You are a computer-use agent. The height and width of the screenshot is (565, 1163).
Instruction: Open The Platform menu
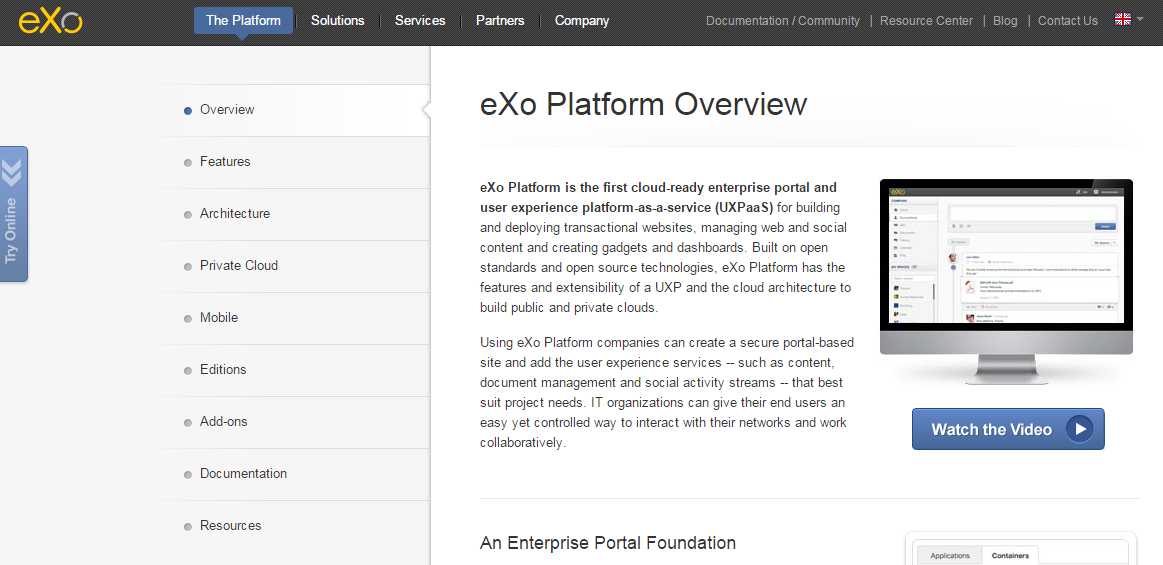click(243, 21)
